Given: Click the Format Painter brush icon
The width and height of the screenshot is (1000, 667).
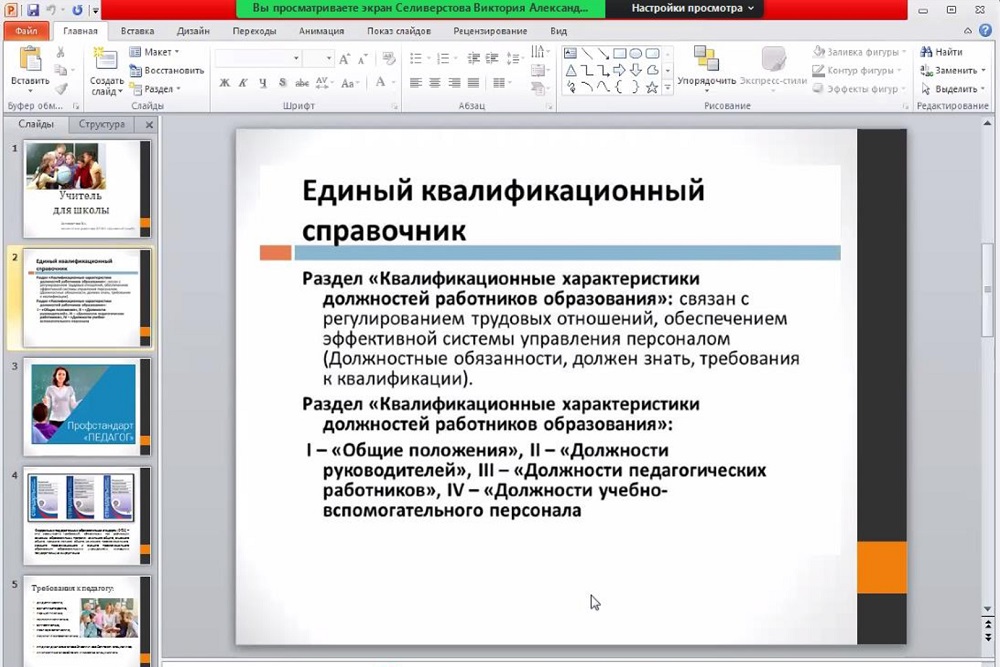Looking at the screenshot, I should tap(61, 88).
